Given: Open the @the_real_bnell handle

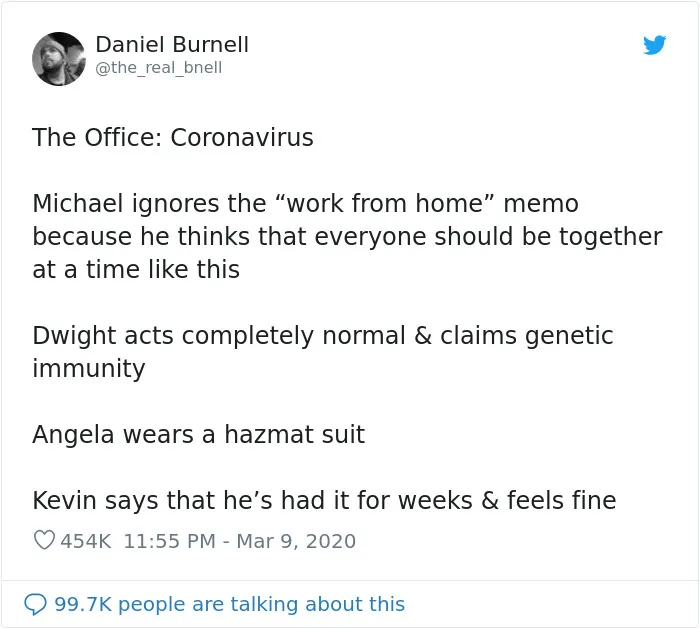Looking at the screenshot, I should pos(158,68).
